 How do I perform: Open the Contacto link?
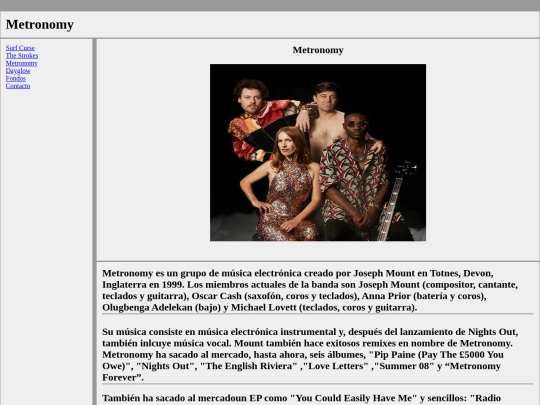[18, 86]
